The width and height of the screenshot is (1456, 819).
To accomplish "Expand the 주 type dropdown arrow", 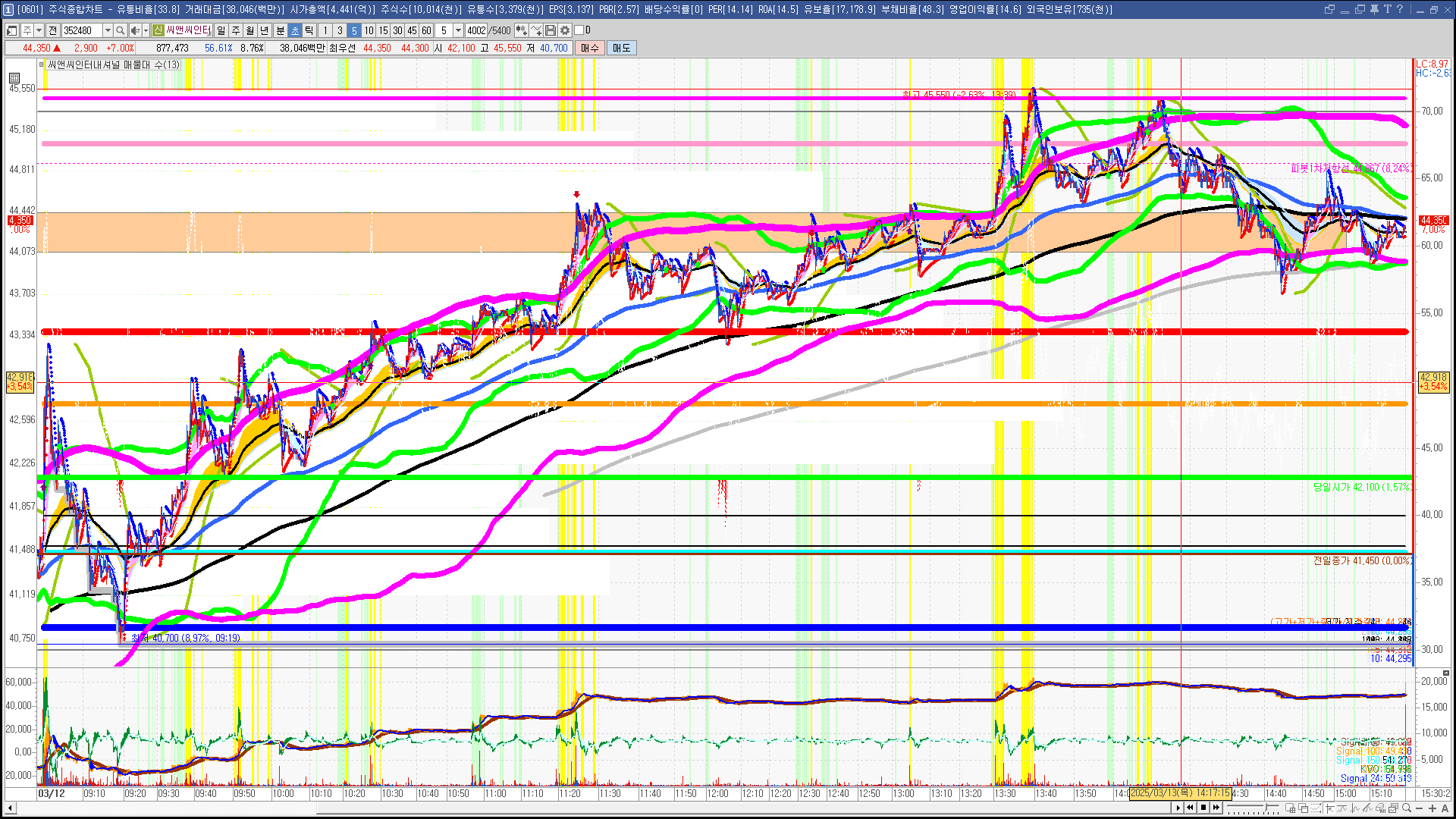I will [x=39, y=30].
